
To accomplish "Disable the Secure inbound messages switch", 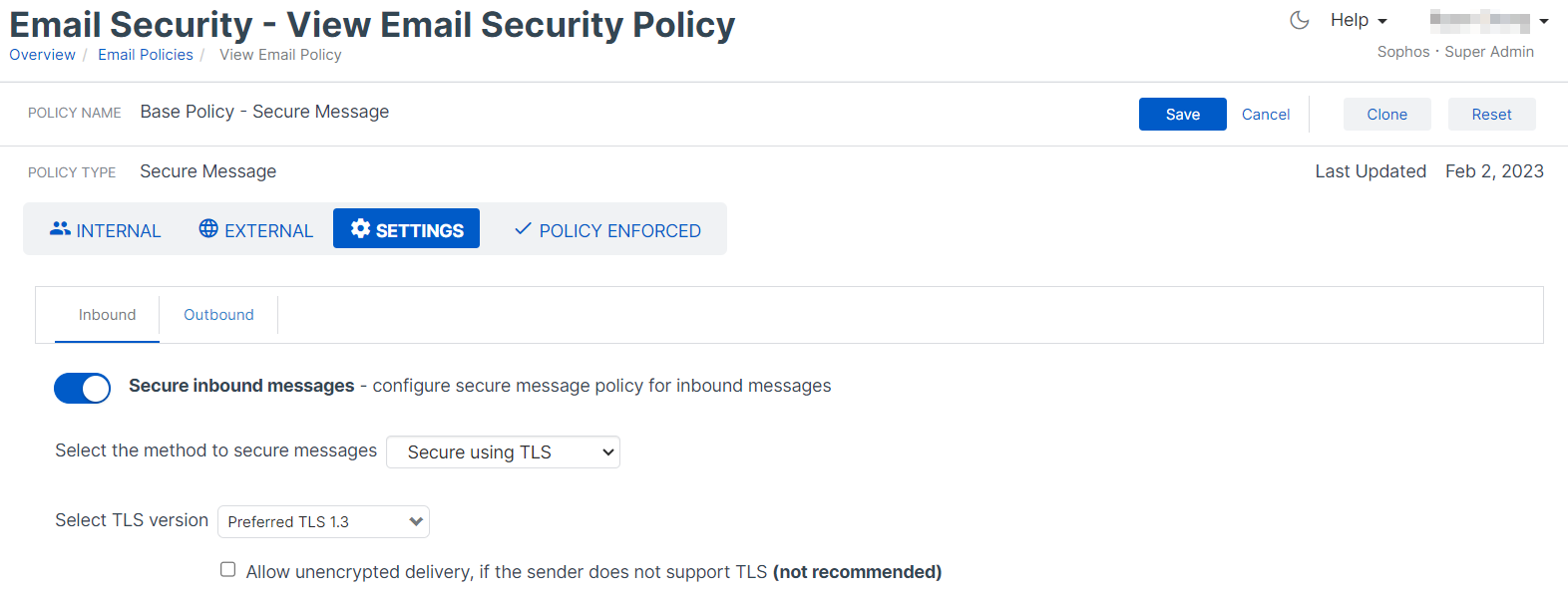I will 83,388.
